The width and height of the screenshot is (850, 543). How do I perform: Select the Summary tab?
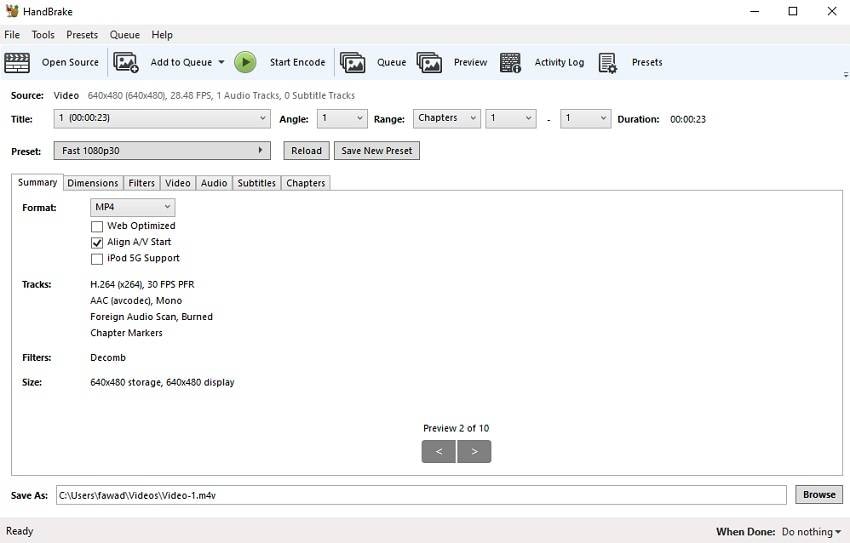tap(37, 182)
